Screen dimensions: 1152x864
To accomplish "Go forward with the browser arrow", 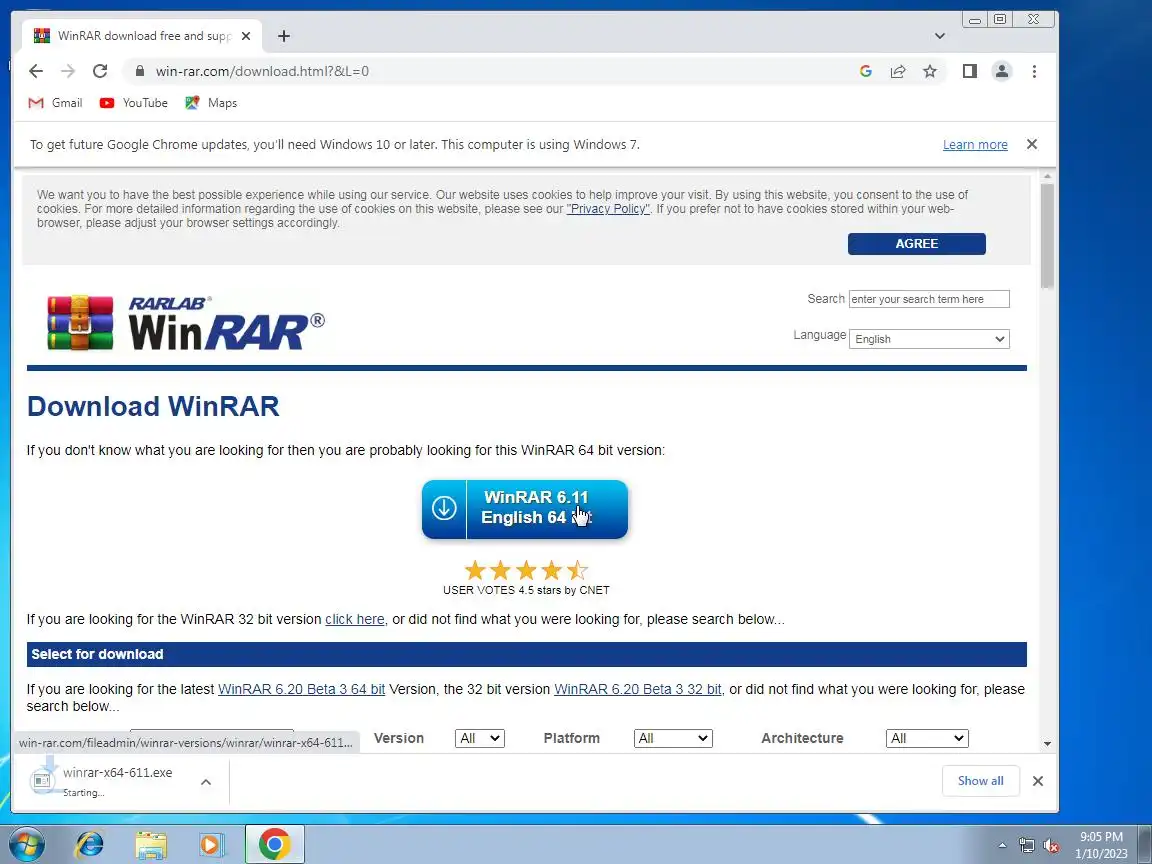I will click(x=68, y=71).
